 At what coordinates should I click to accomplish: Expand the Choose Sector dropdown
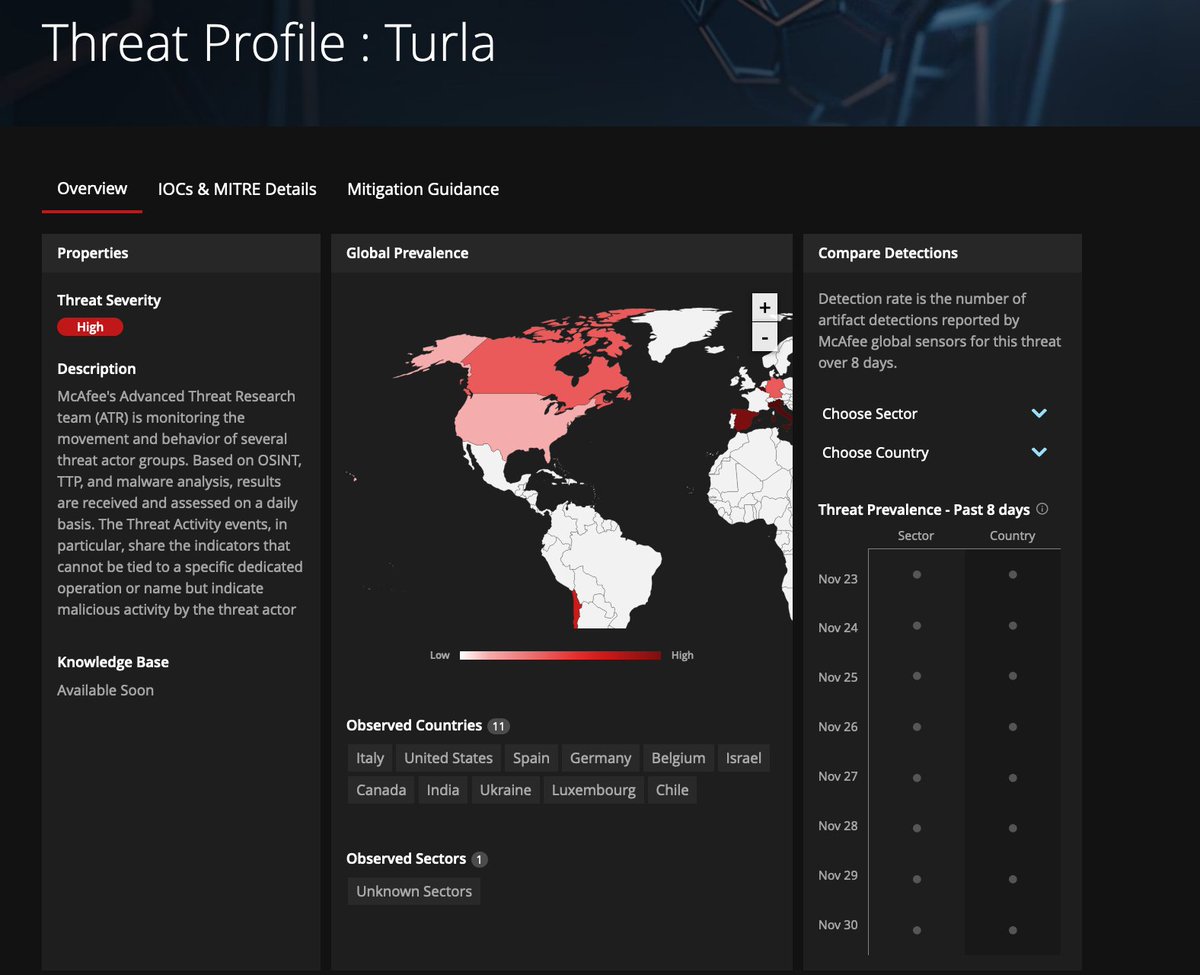click(x=934, y=413)
